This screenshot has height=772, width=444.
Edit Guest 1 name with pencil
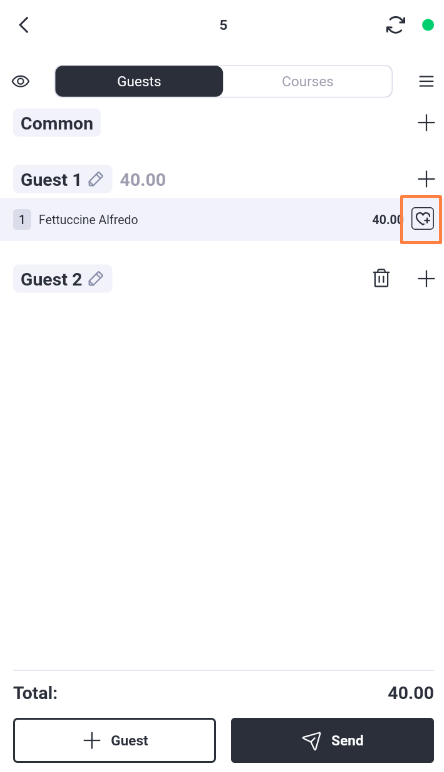pyautogui.click(x=96, y=179)
